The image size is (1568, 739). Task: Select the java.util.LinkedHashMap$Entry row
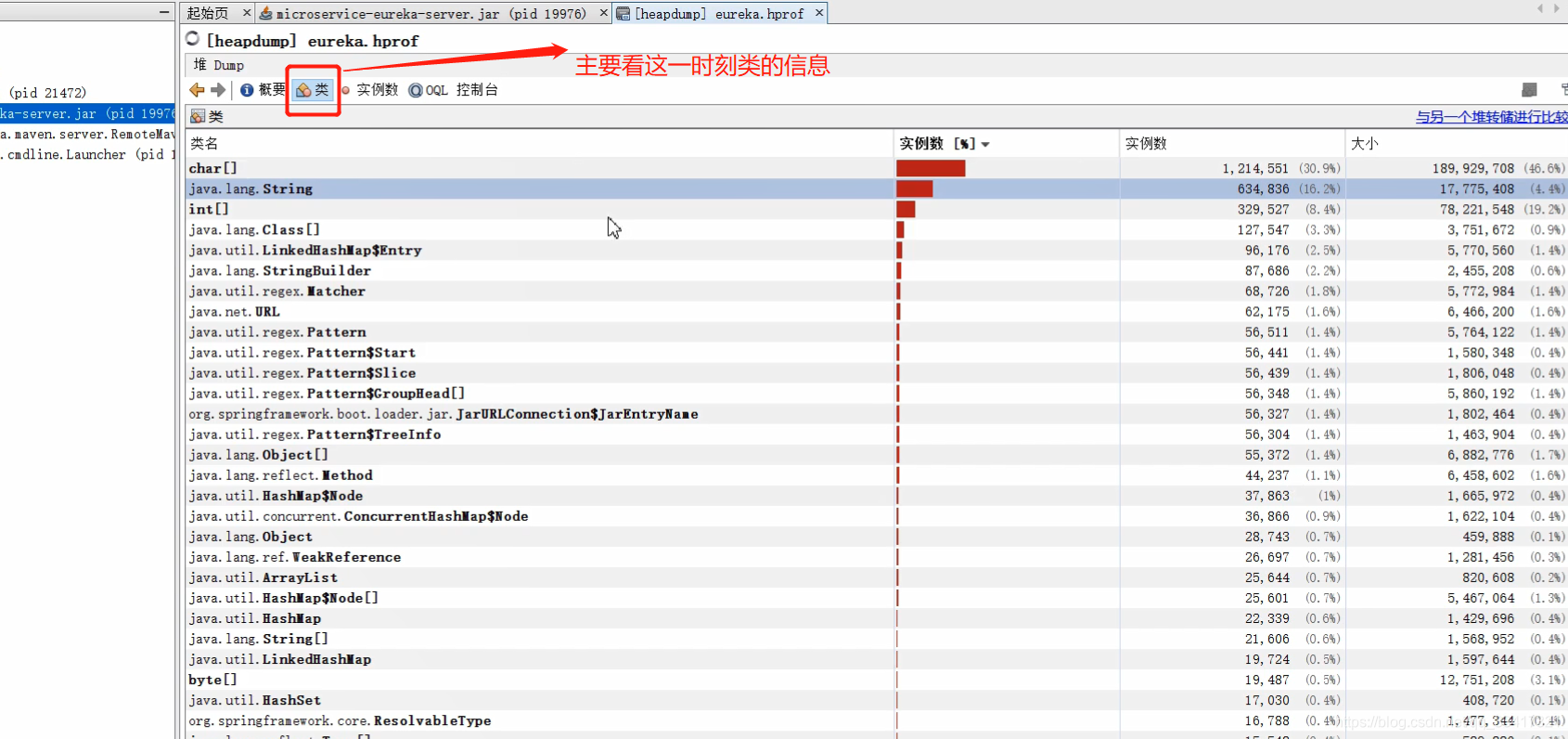pyautogui.click(x=877, y=250)
